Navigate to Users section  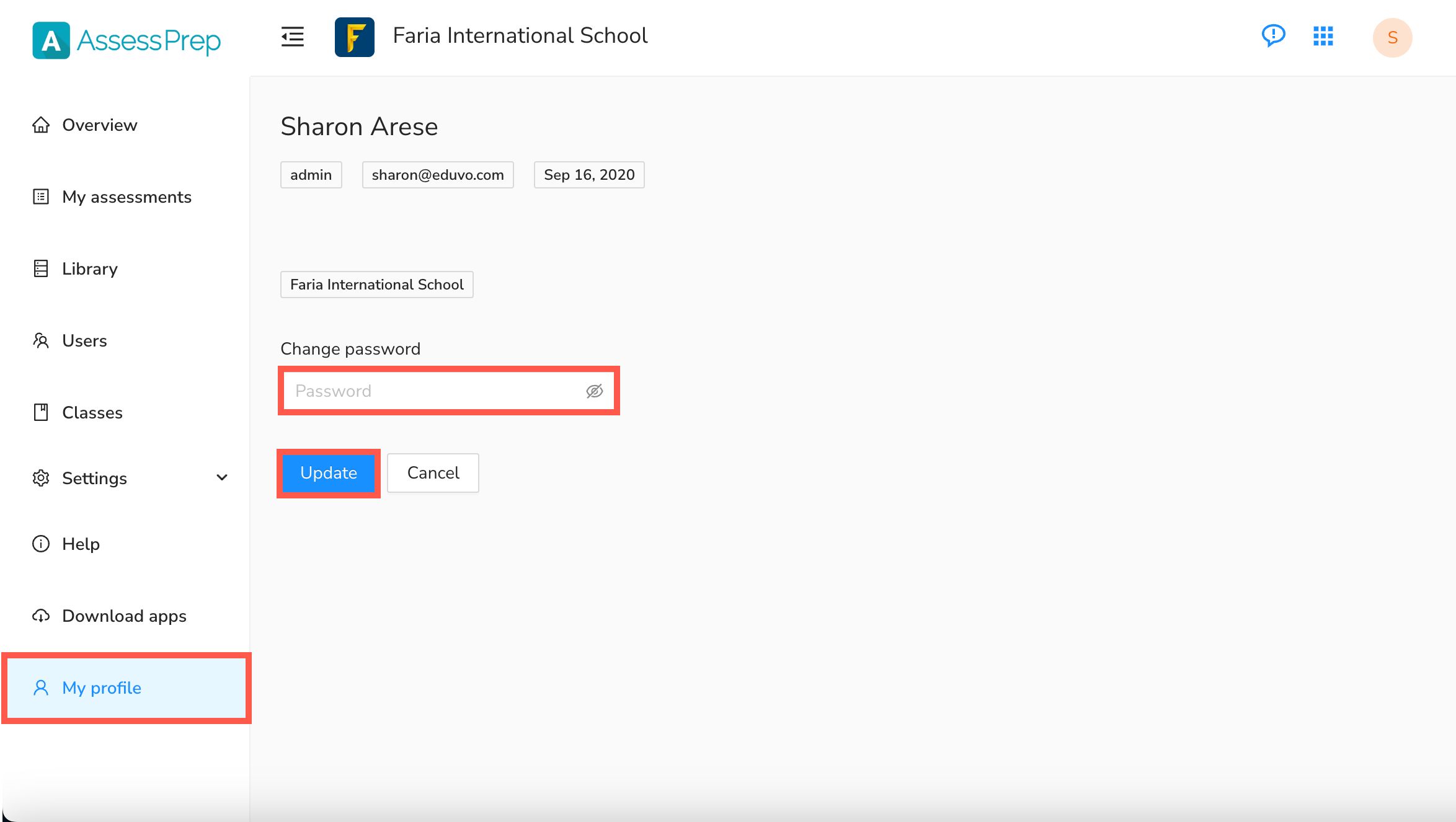pos(84,341)
